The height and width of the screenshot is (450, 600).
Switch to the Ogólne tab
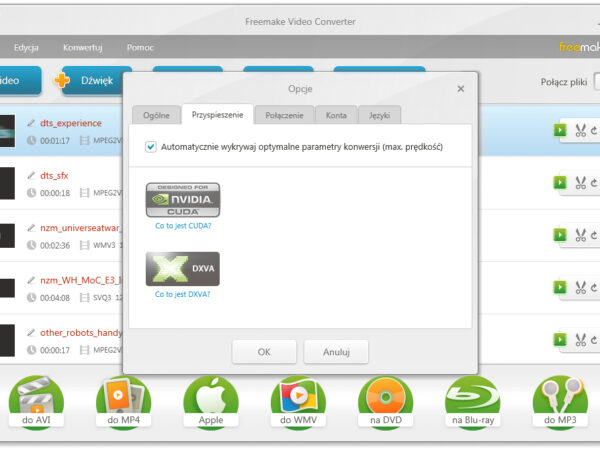click(155, 115)
